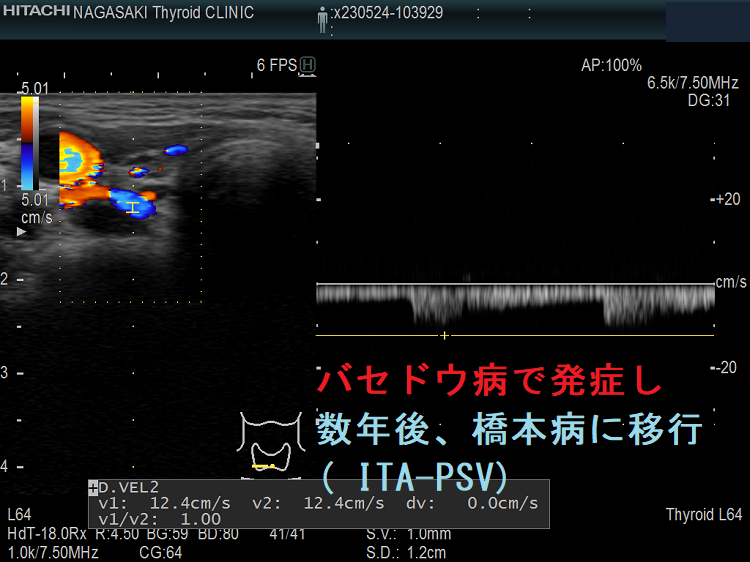Click the color Doppler velocity scale bar
Image resolution: width=750 pixels, height=562 pixels.
coord(29,143)
